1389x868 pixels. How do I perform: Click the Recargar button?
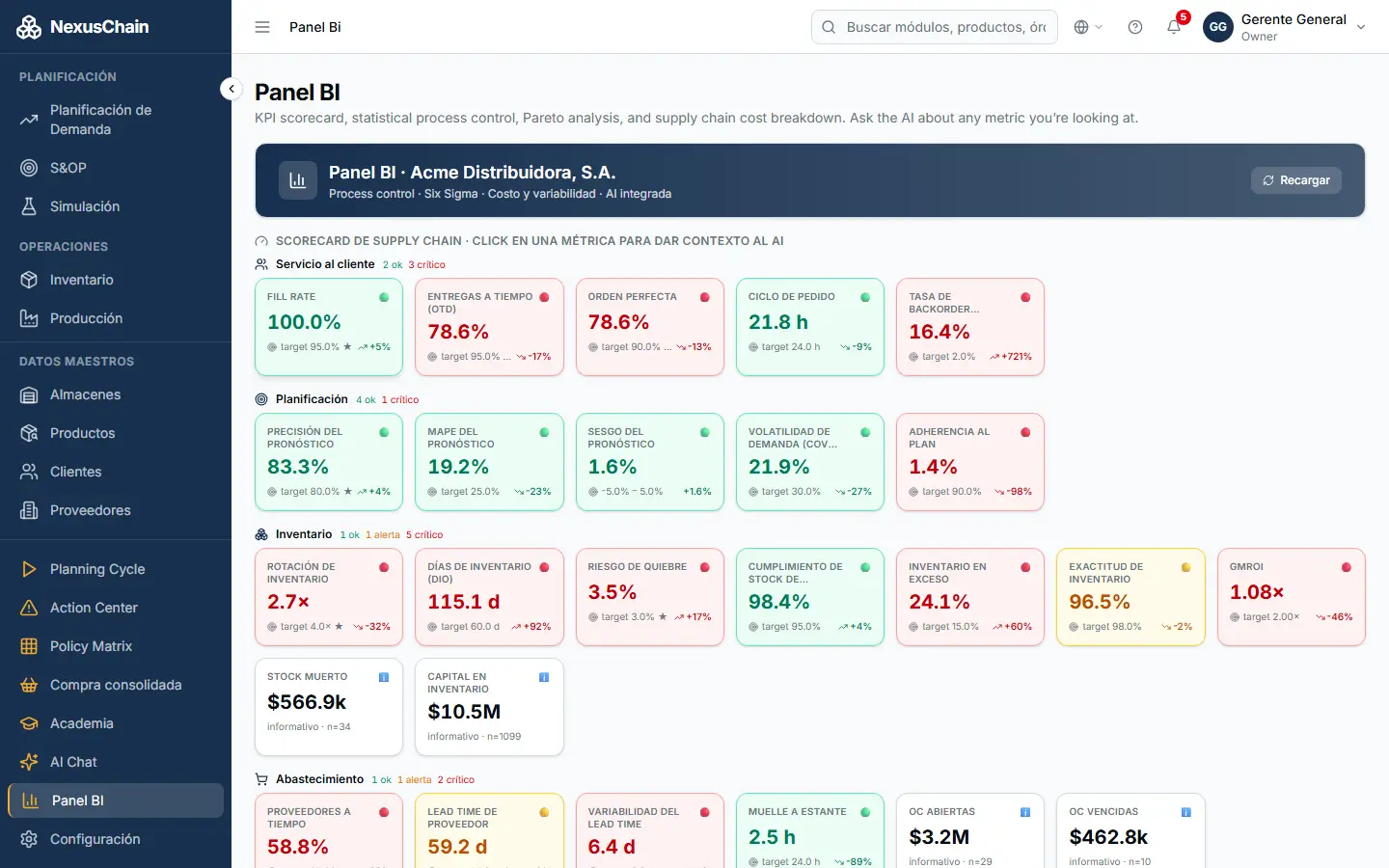point(1296,180)
